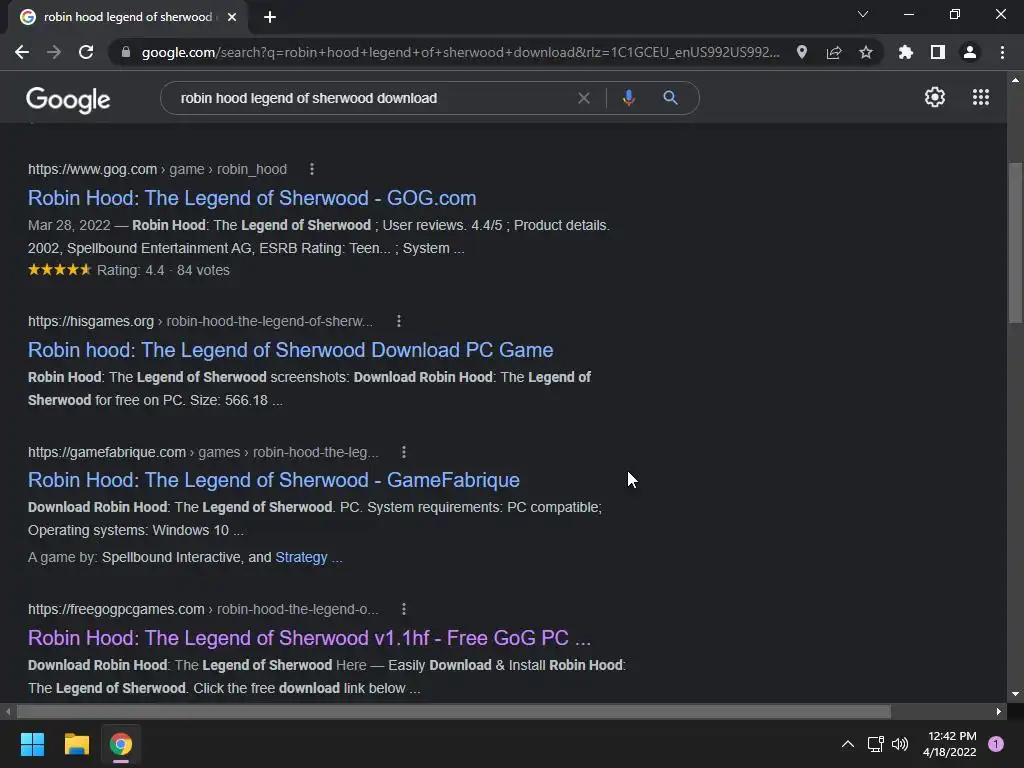The height and width of the screenshot is (768, 1024).
Task: Select the robin hood legend of sherwood tab
Action: [x=128, y=17]
